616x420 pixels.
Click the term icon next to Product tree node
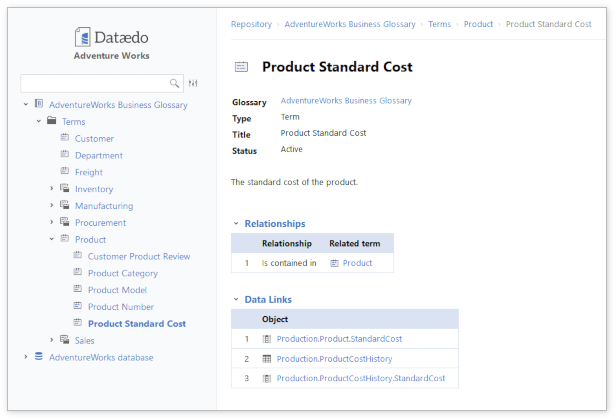coord(65,238)
